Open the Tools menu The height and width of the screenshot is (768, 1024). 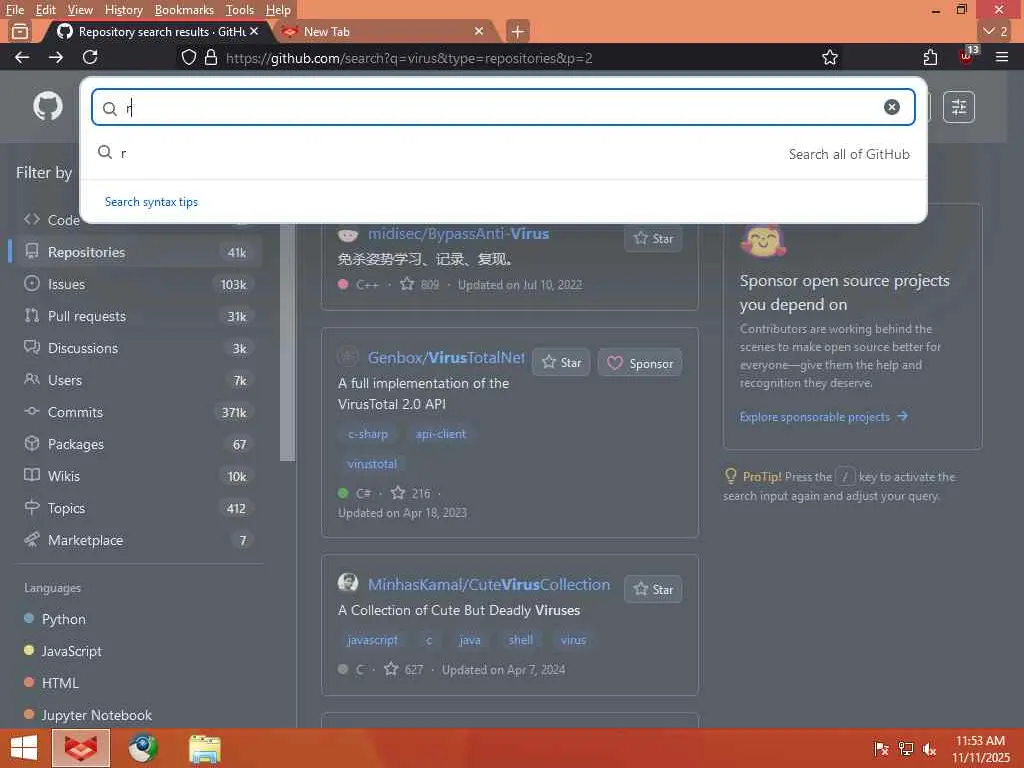click(240, 10)
